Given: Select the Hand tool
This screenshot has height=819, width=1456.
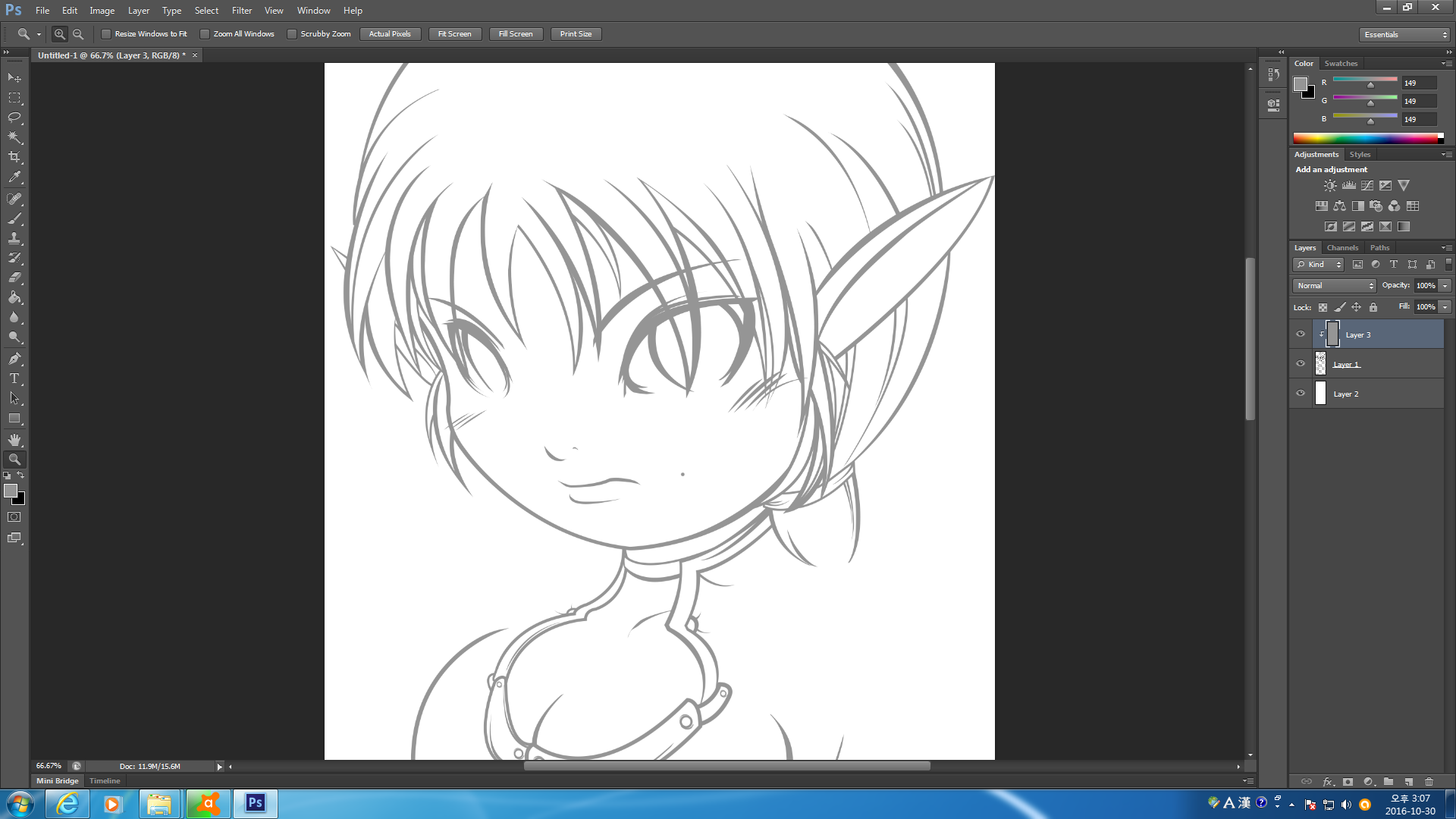Looking at the screenshot, I should 14,440.
